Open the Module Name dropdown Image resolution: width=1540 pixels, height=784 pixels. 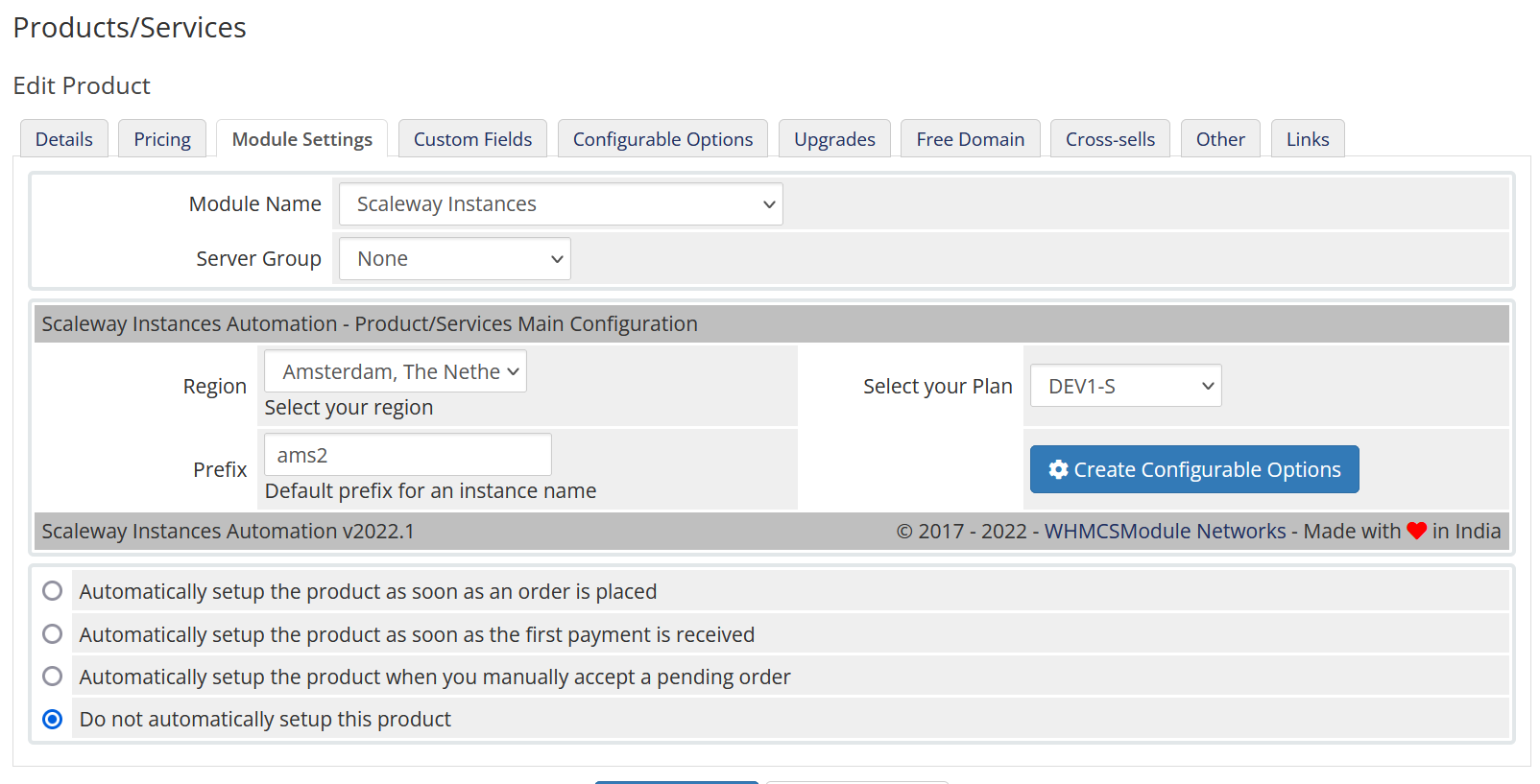tap(561, 204)
